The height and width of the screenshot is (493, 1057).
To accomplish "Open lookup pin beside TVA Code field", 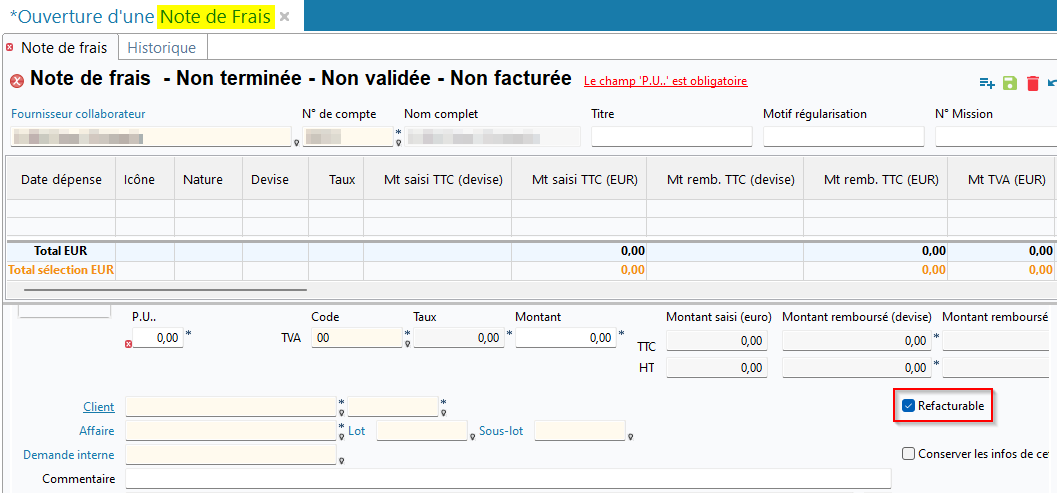I will [x=408, y=344].
